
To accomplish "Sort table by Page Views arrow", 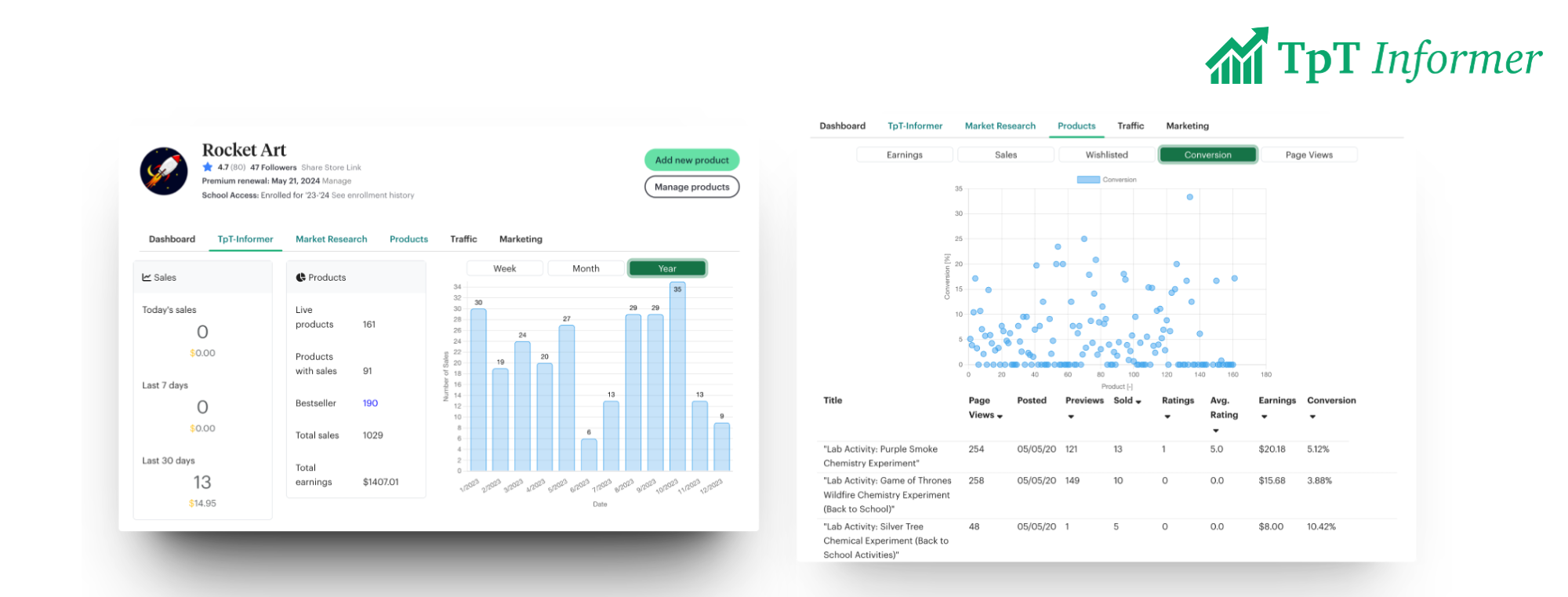I will (x=1000, y=417).
